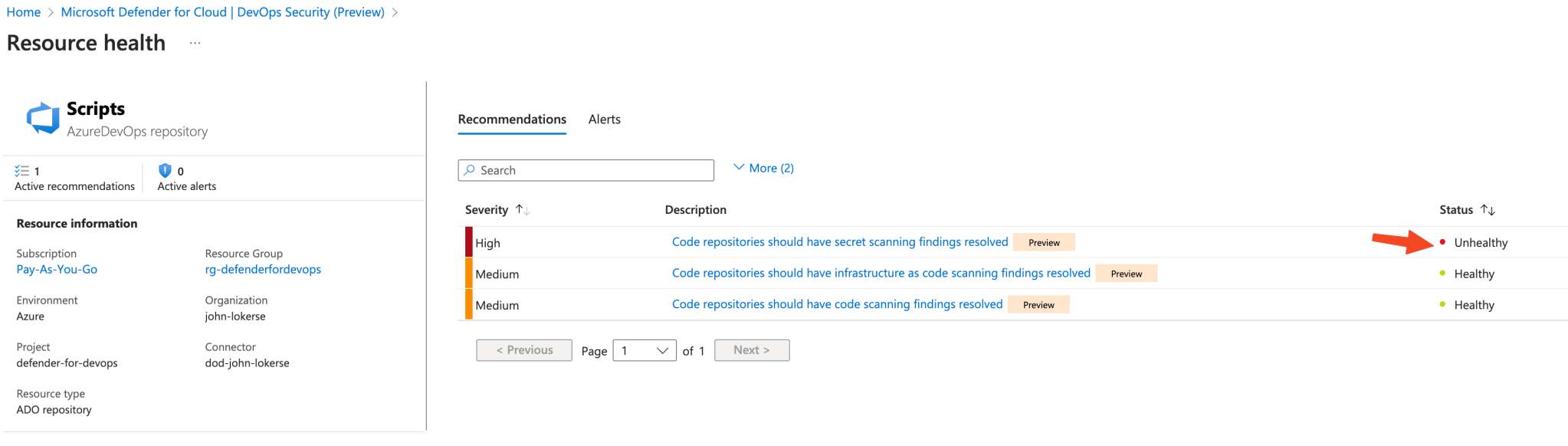The width and height of the screenshot is (1568, 446).
Task: Click the magnifier icon in the search box
Action: tap(469, 170)
